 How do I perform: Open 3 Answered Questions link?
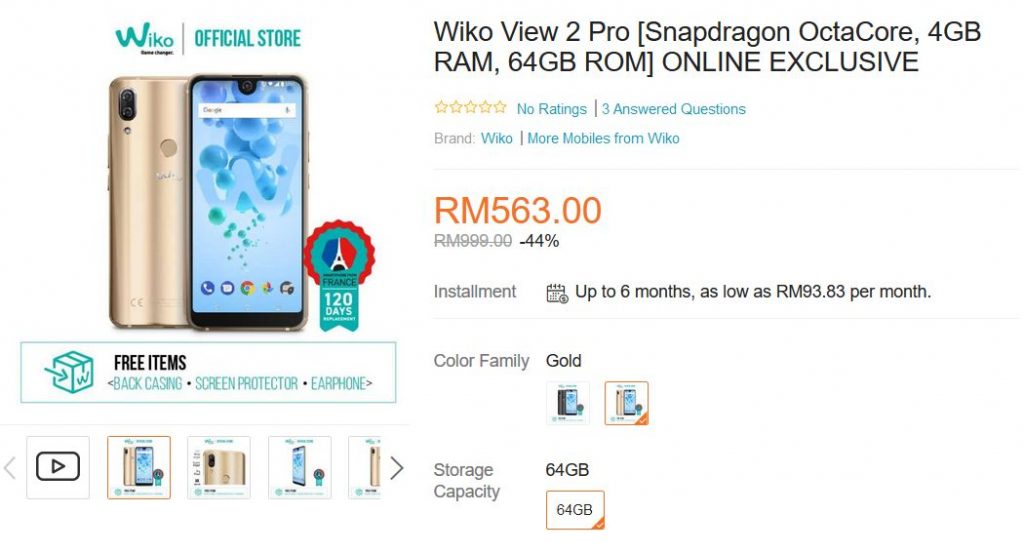pos(673,109)
